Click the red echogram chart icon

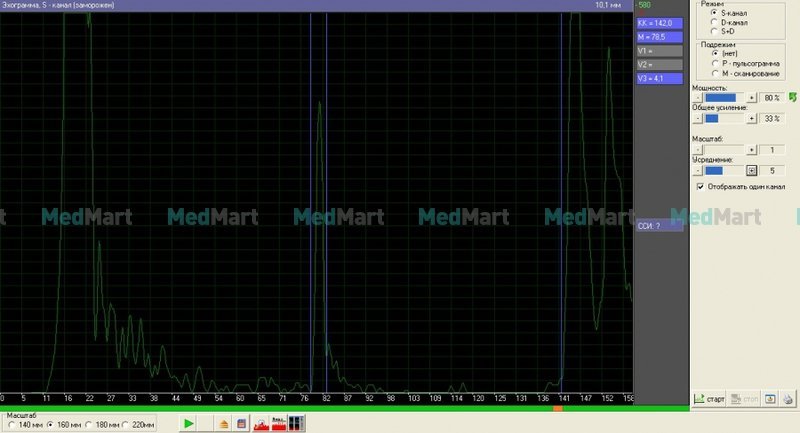click(x=261, y=423)
